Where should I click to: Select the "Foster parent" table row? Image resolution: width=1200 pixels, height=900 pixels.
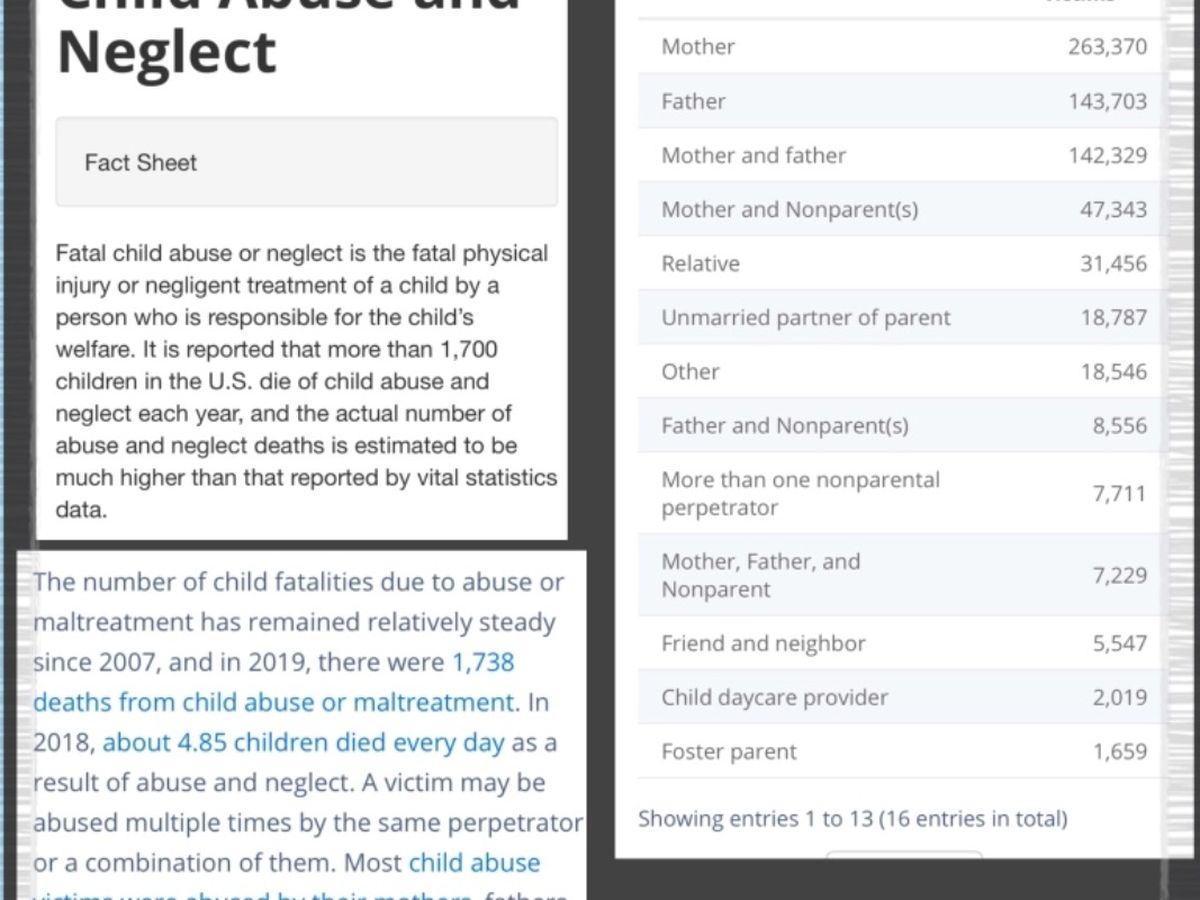pos(898,751)
